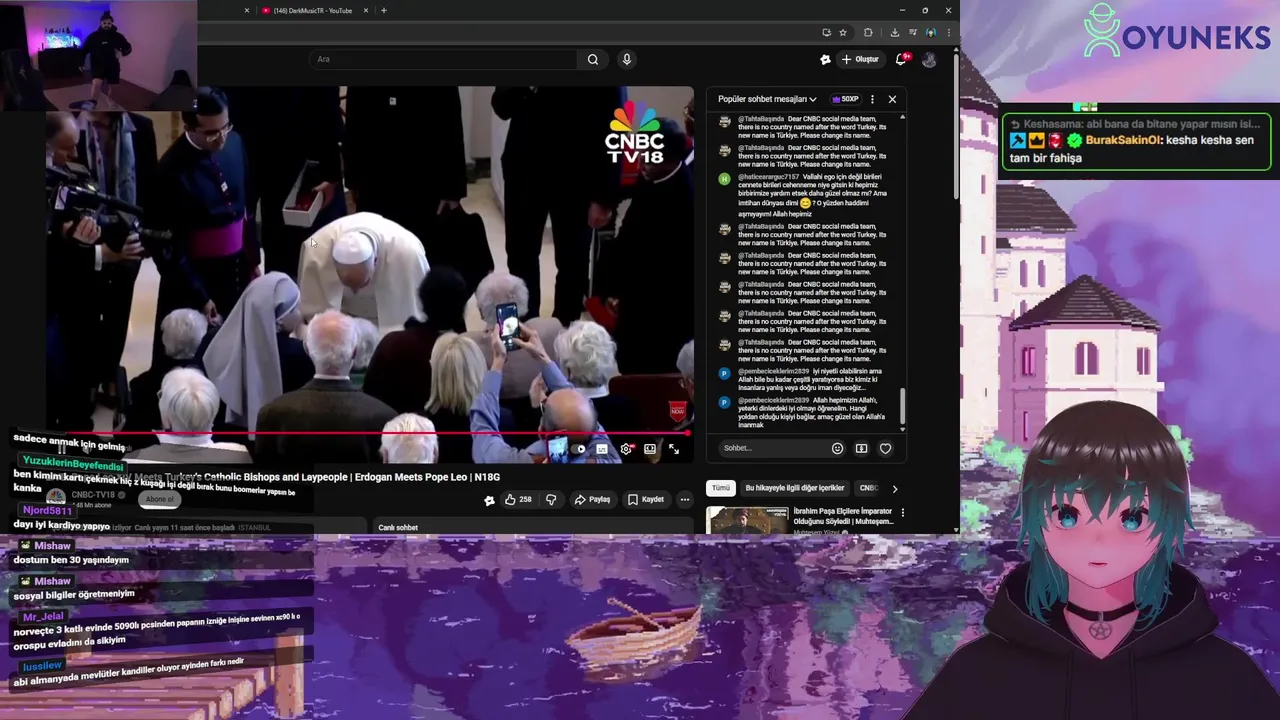
Task: Open the emoji picker in the chat box
Action: click(x=838, y=448)
